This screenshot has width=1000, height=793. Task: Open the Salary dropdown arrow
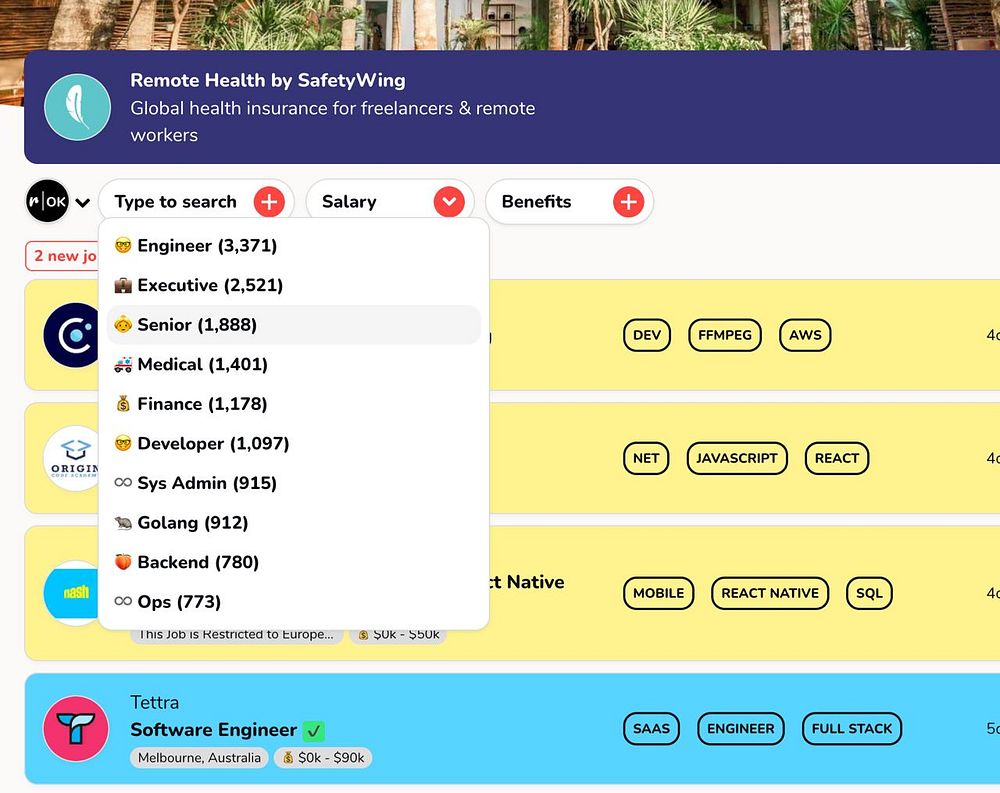[x=449, y=202]
